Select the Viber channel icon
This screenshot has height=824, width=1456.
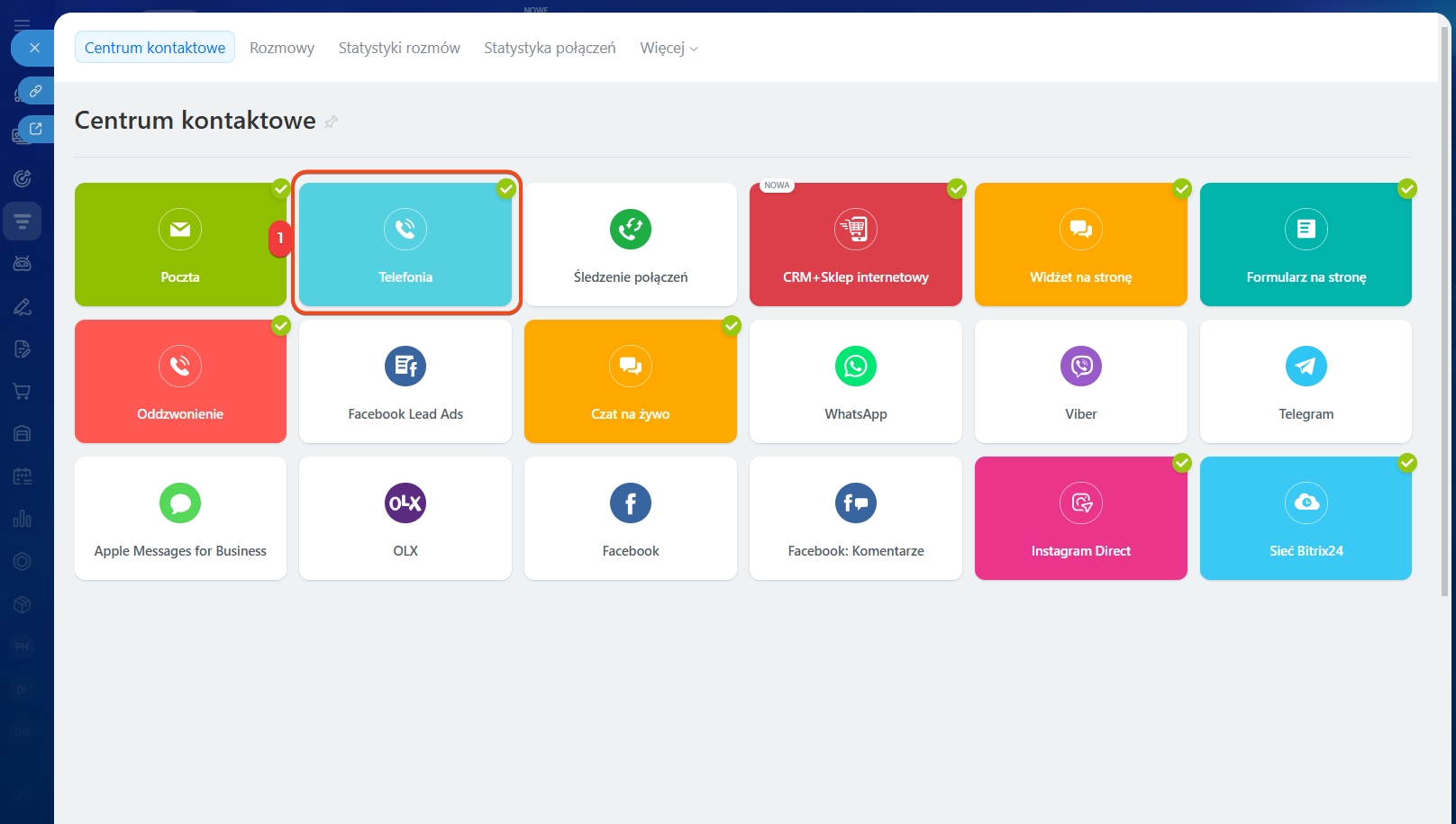click(x=1080, y=367)
